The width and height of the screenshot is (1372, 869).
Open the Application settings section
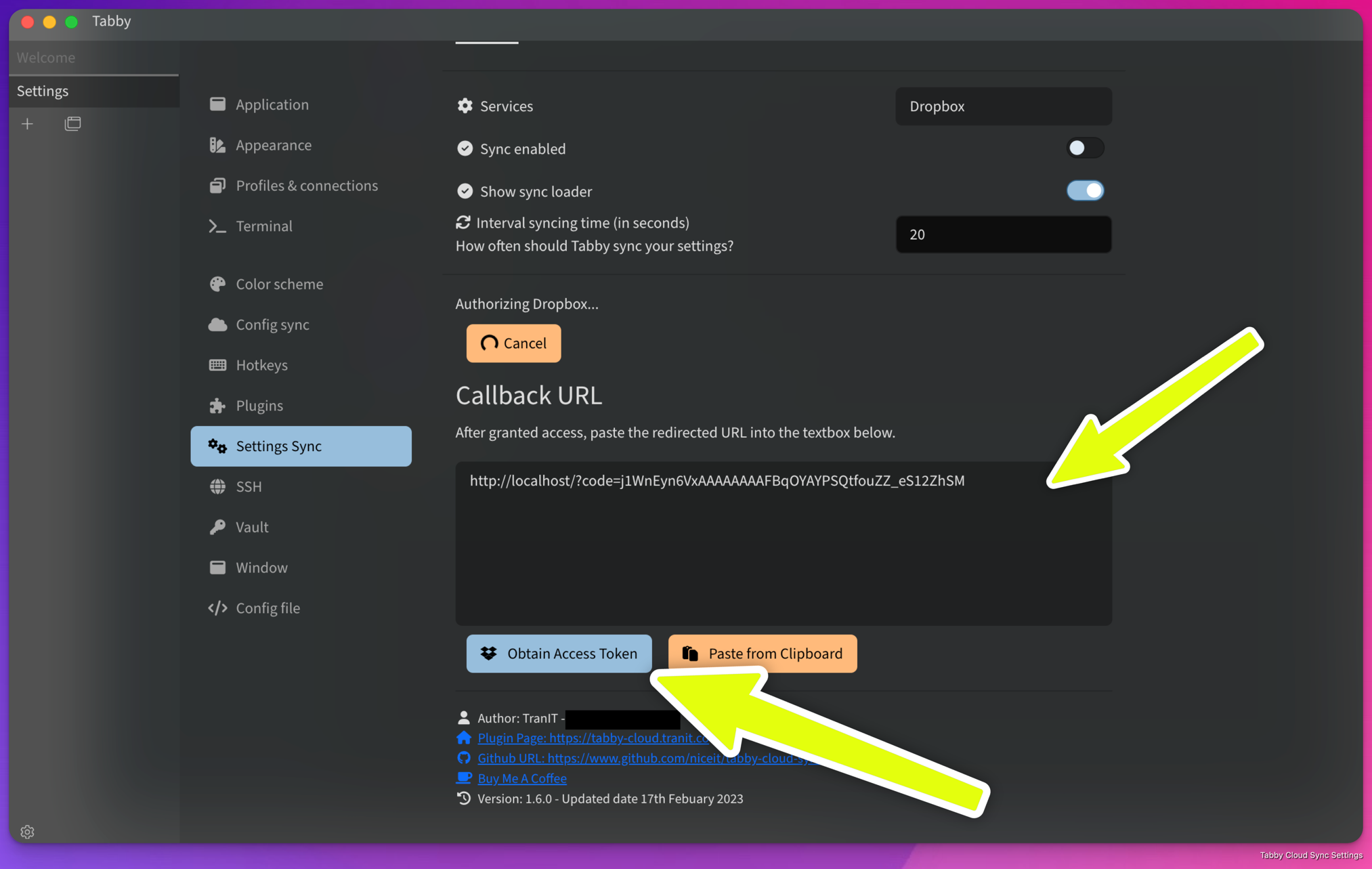(x=301, y=104)
